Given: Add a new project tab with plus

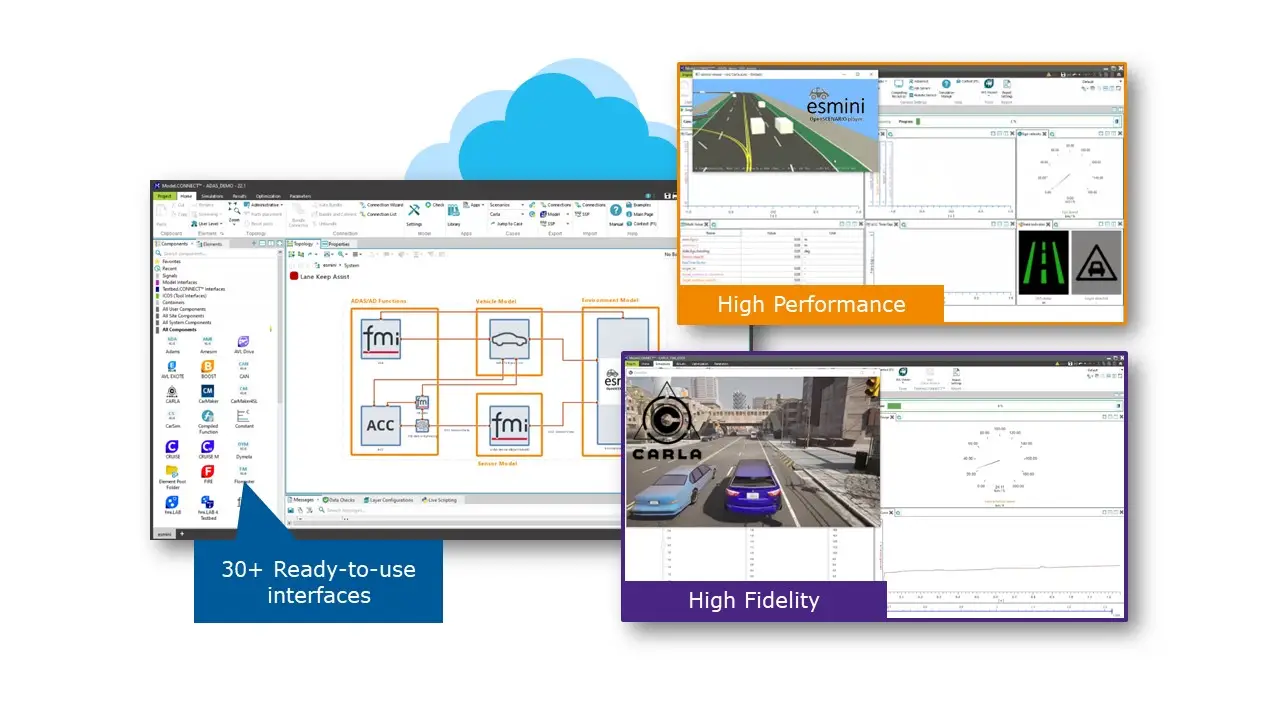Looking at the screenshot, I should coord(182,534).
